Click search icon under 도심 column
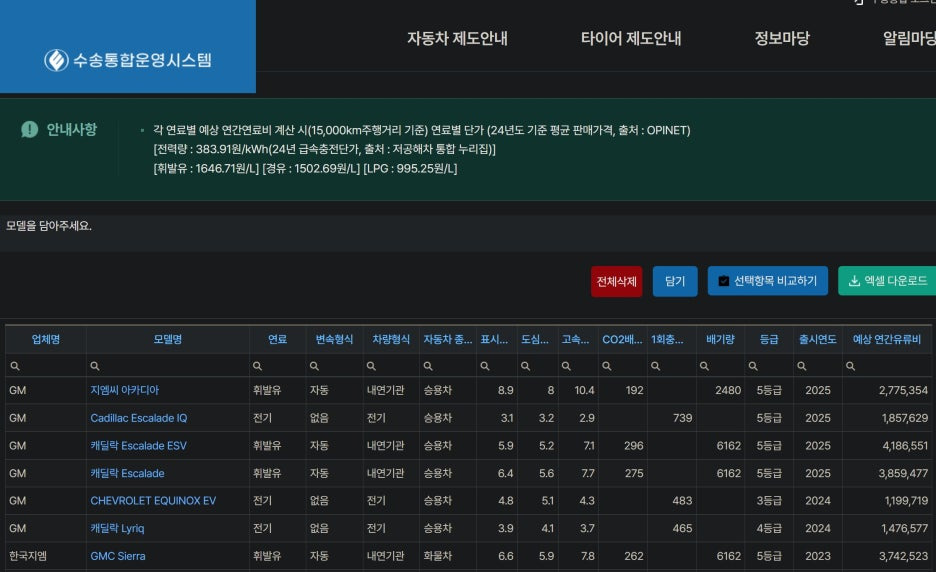The height and width of the screenshot is (572, 936). tap(525, 366)
